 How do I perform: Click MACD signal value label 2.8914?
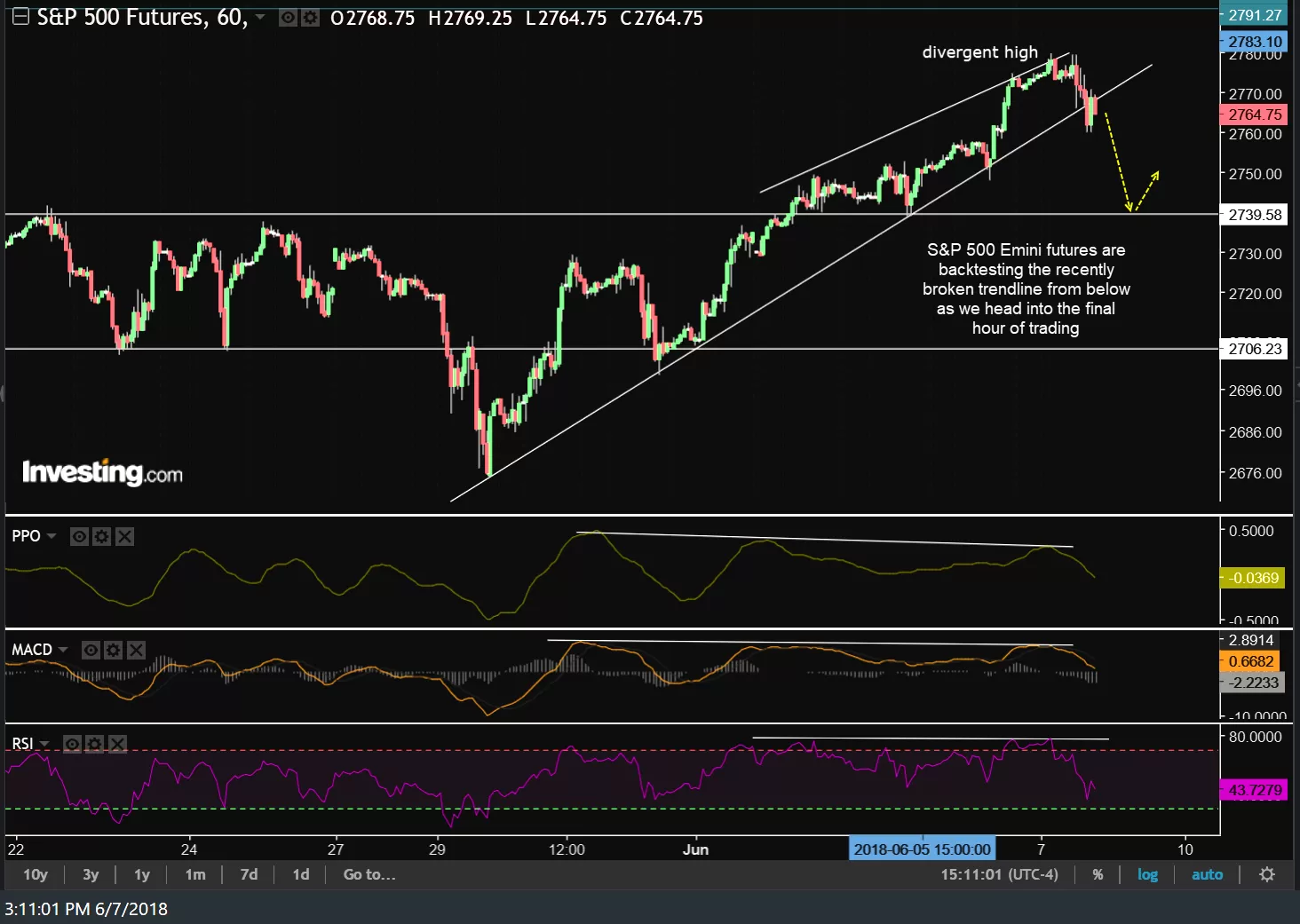coord(1250,640)
